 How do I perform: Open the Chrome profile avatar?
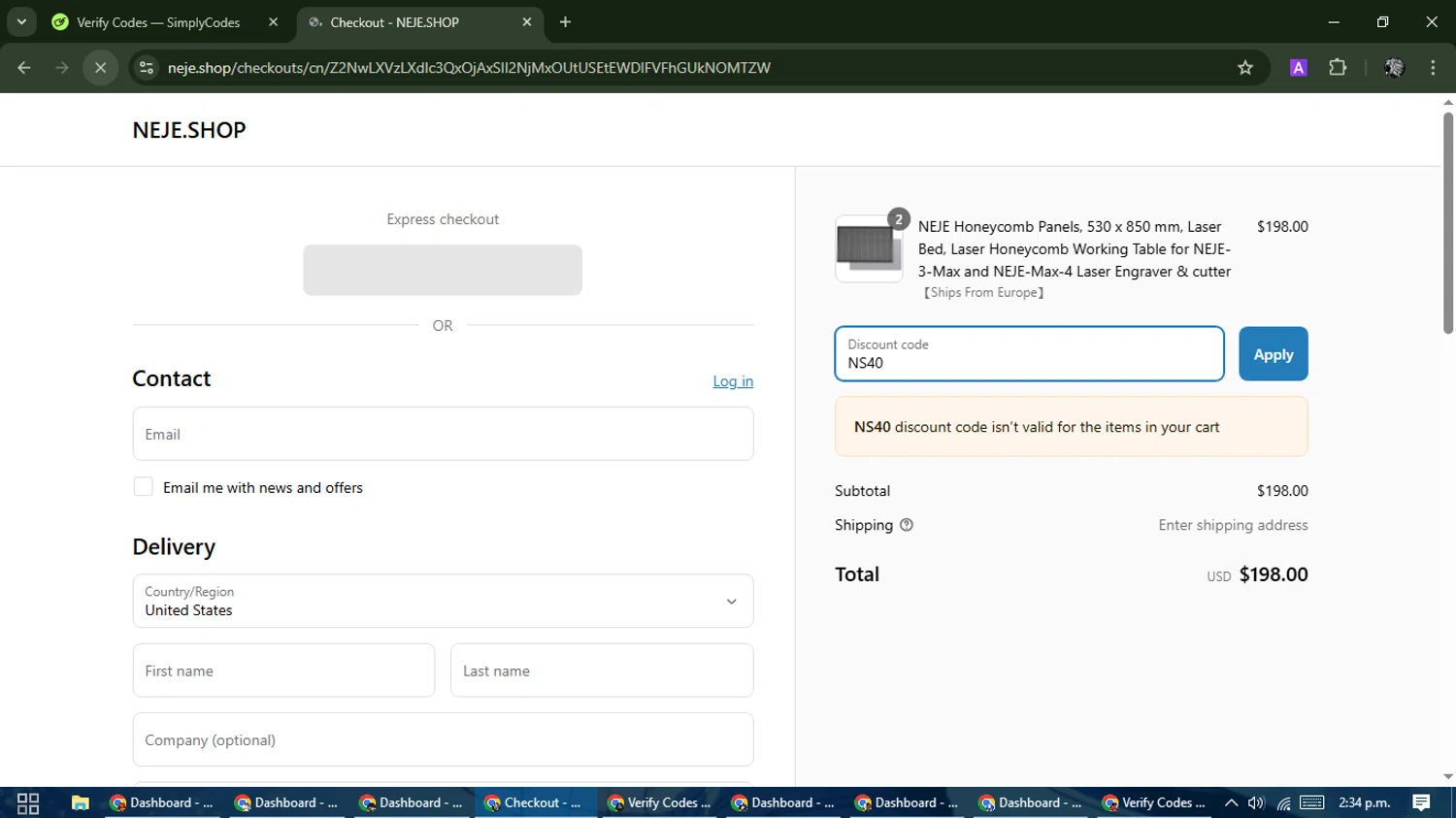1395,68
